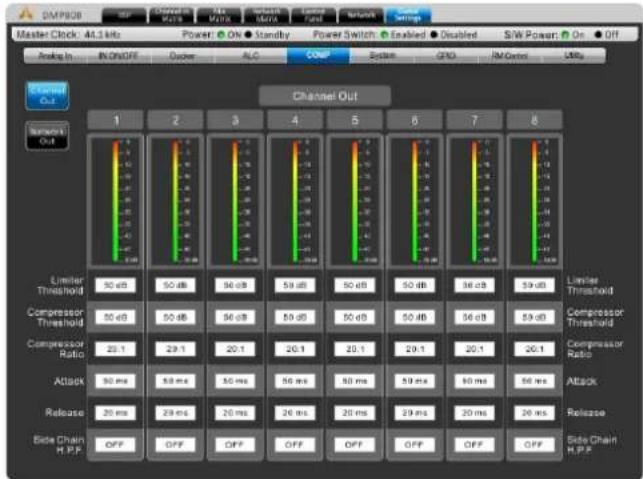Open Compressor Ratio 20:1 for channel 7
Screen dimensions: 643x479
[x=474, y=349]
